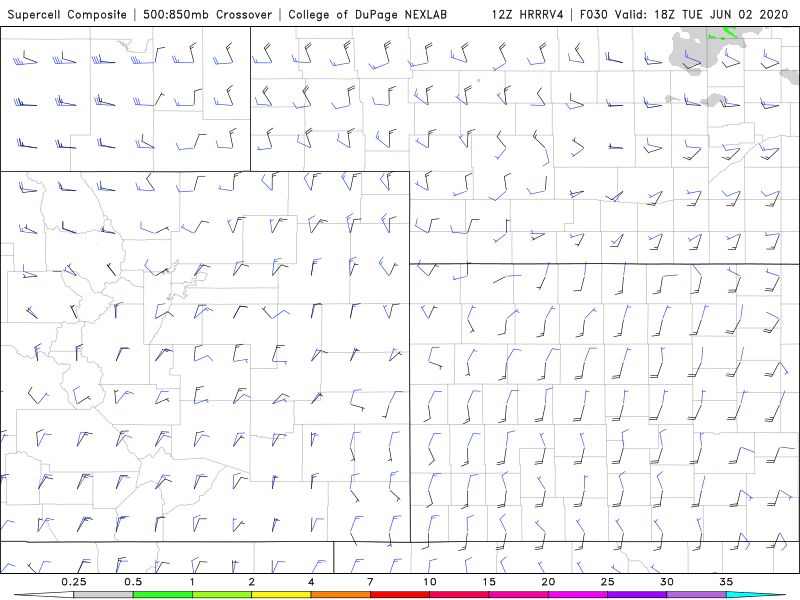Click the lavender 30–35 color bar segment

[x=696, y=595]
